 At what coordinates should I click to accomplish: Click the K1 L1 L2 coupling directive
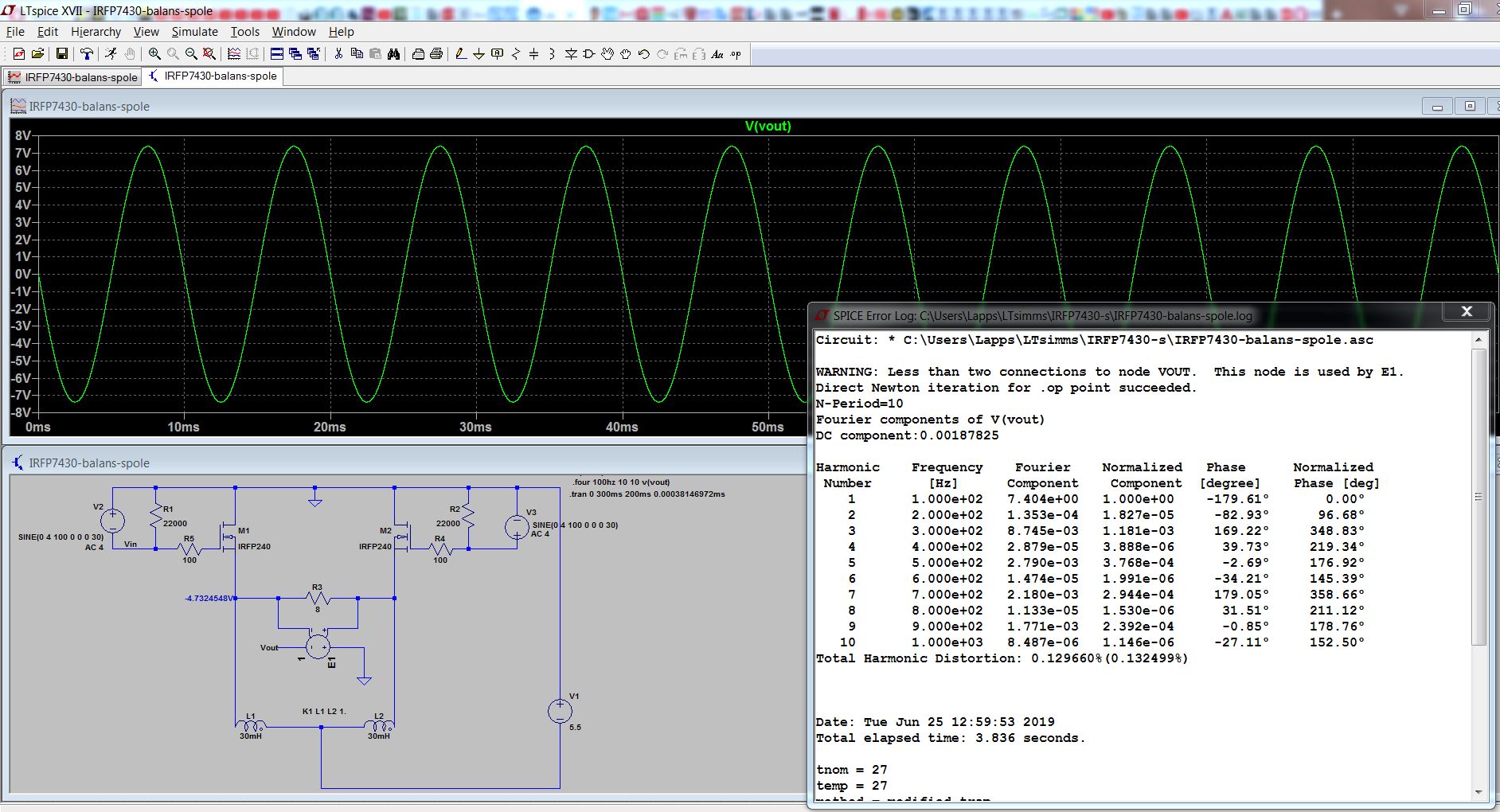coord(324,711)
